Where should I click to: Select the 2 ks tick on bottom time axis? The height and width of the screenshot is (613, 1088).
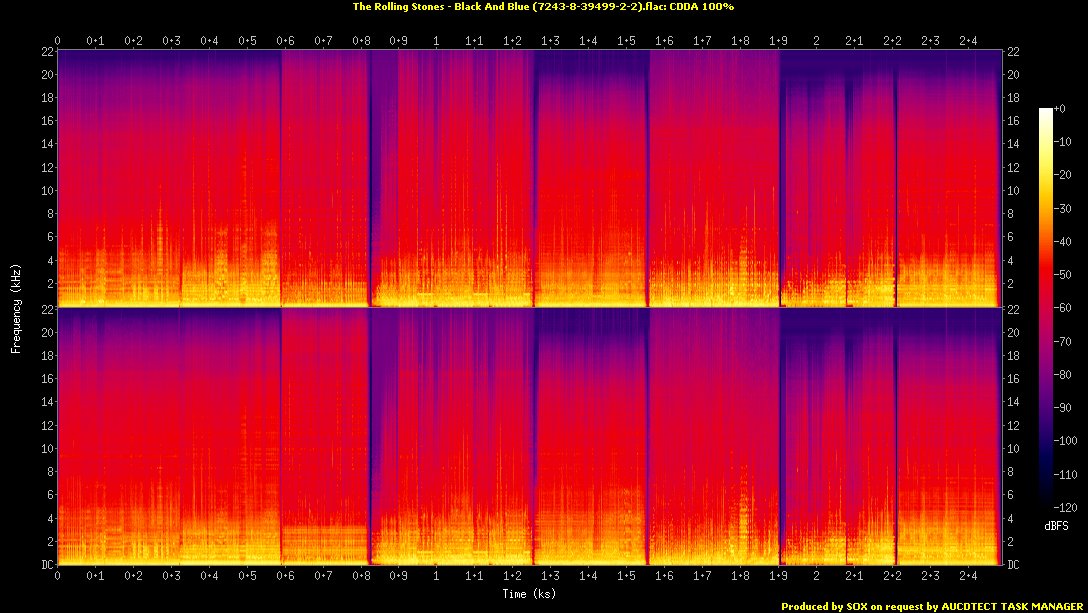[816, 577]
